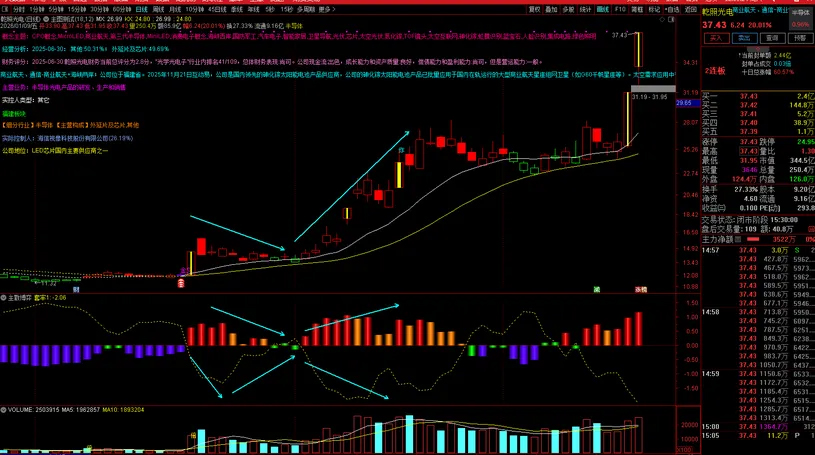Click the 福建板块 green link
This screenshot has height=455, width=815.
(x=14, y=113)
